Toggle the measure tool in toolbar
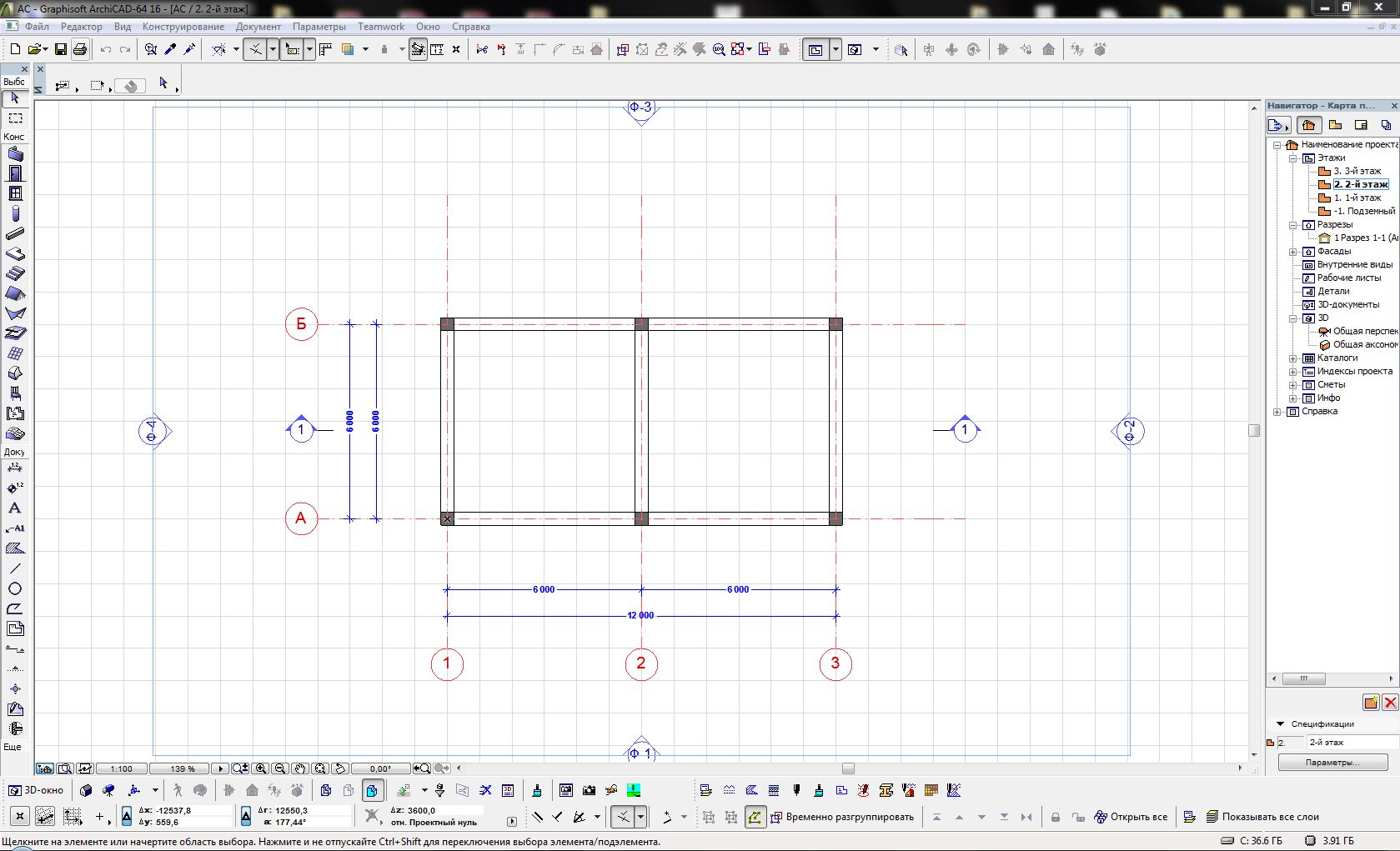Image resolution: width=1400 pixels, height=851 pixels. click(436, 50)
